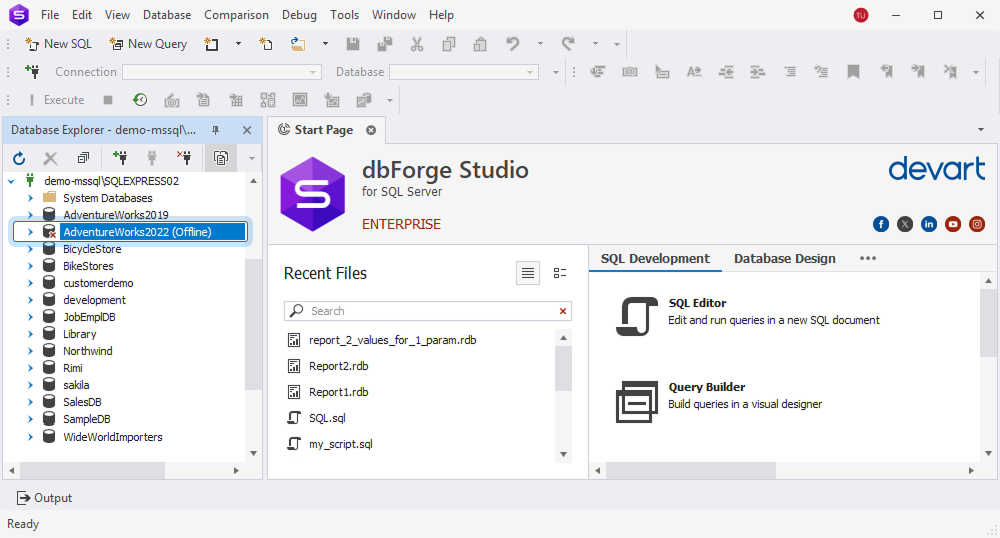Screen dimensions: 1000x538
Task: Click the LinkedIn icon on Start Page
Action: click(929, 224)
